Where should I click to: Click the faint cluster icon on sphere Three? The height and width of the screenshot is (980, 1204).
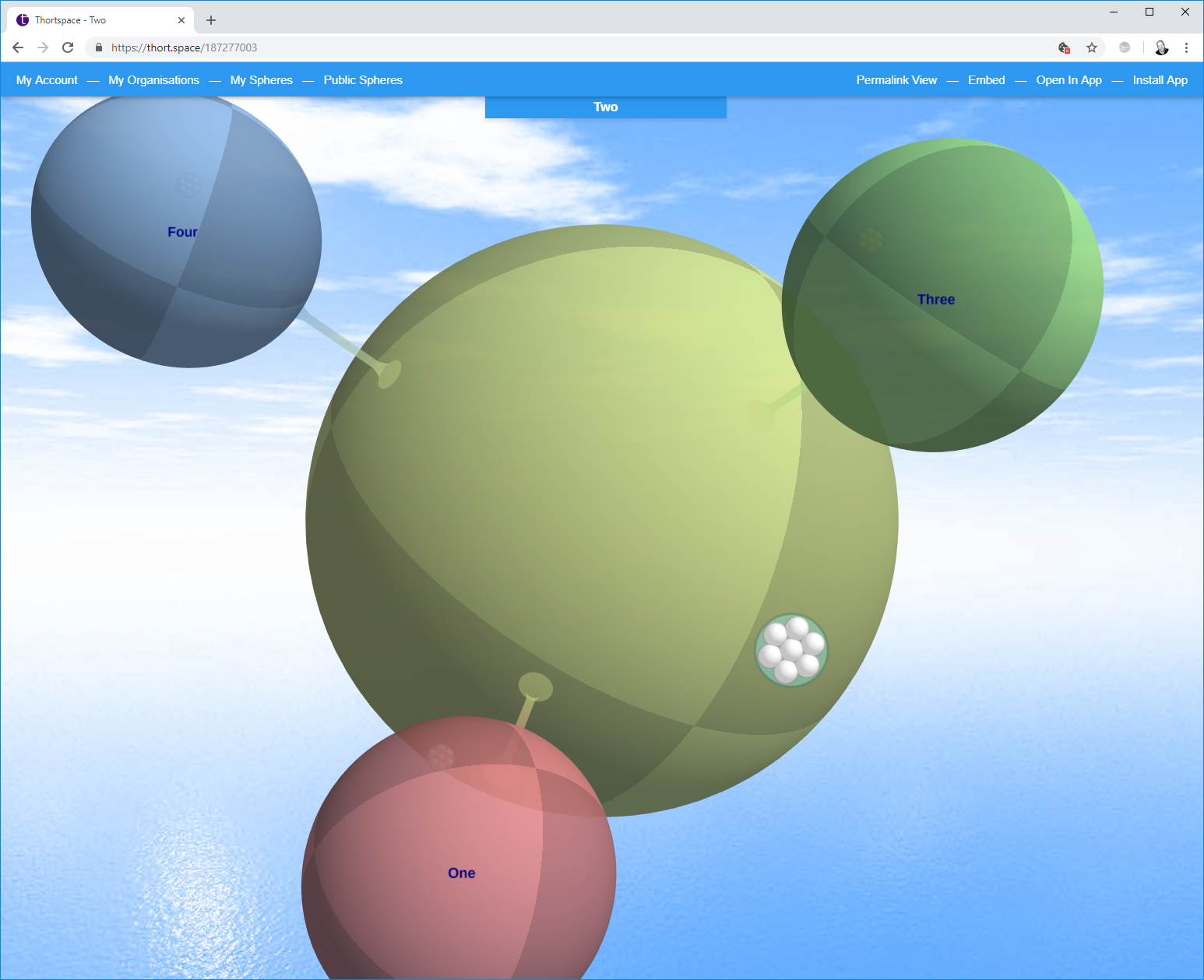tap(870, 241)
